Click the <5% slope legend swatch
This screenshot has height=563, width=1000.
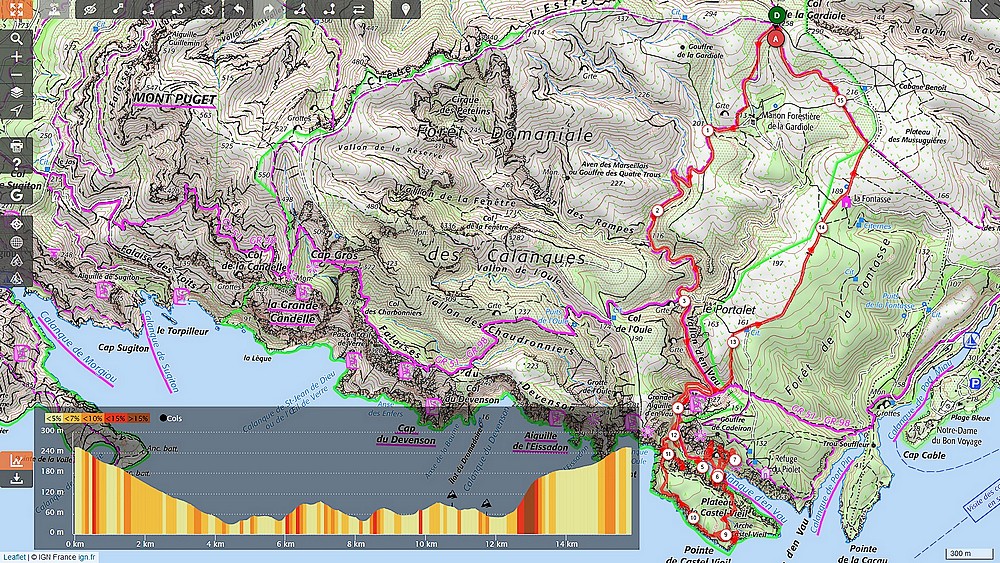(54, 418)
